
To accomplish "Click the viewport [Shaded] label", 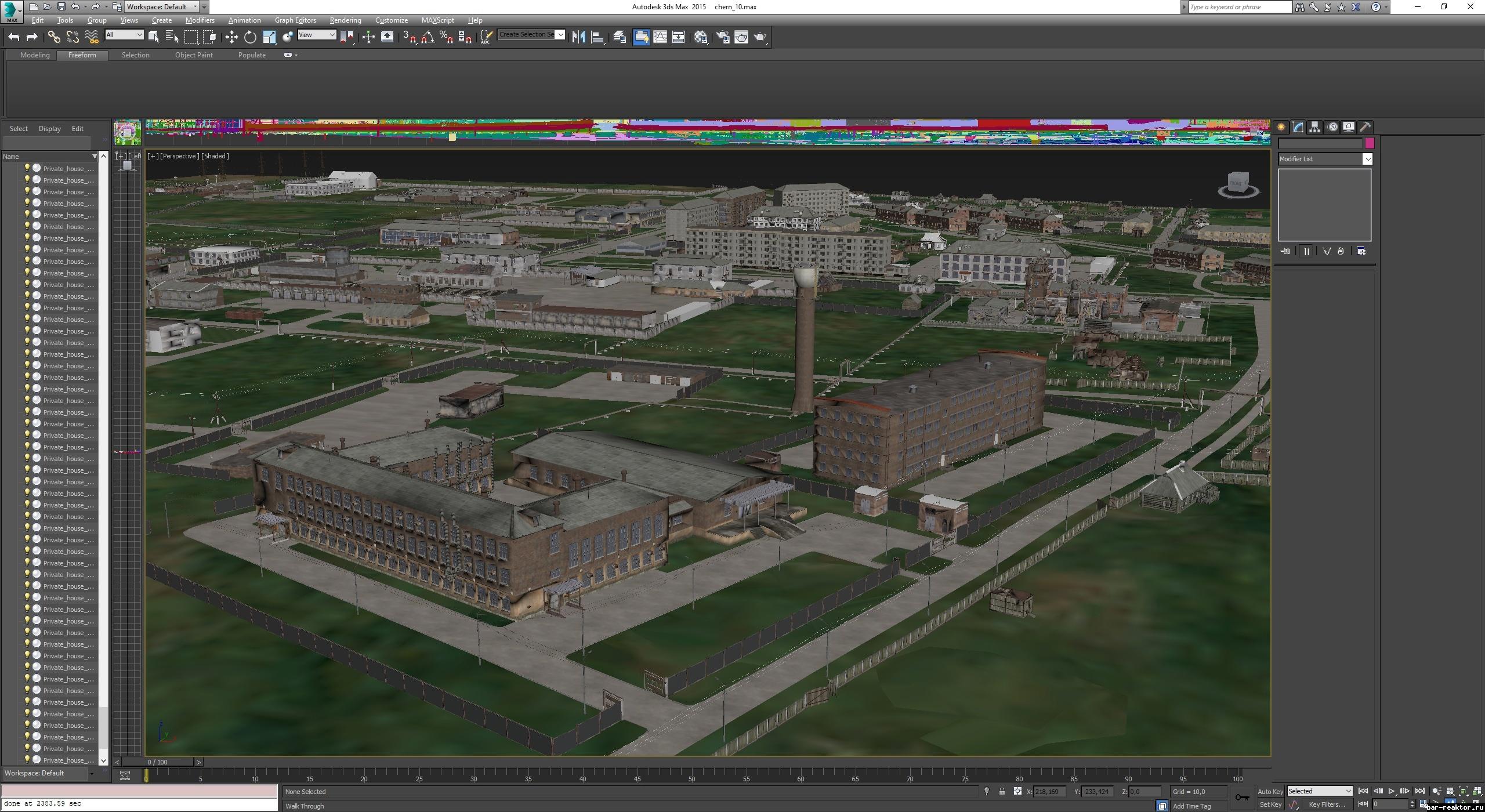I will point(215,156).
